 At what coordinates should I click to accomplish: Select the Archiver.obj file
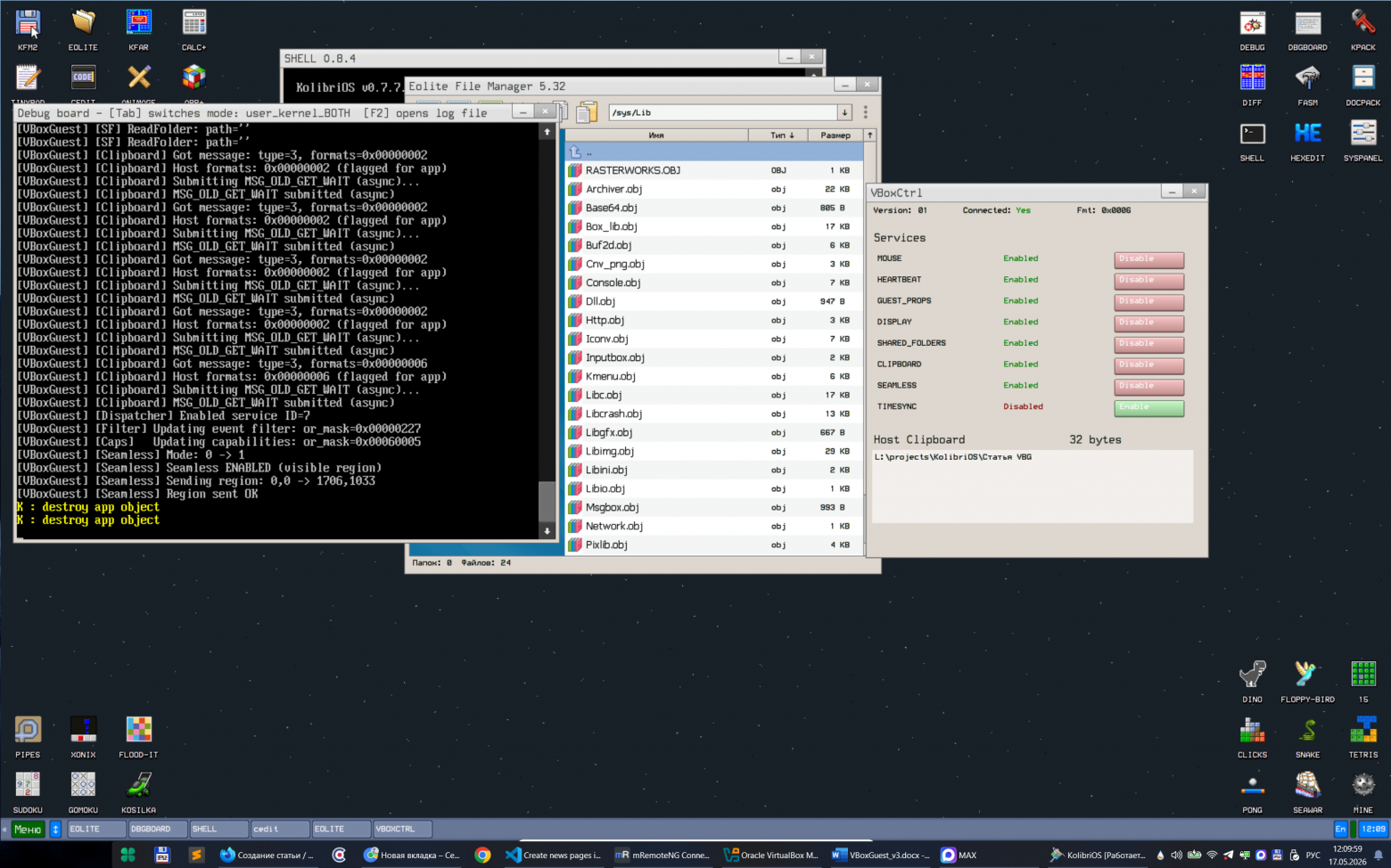(714, 189)
